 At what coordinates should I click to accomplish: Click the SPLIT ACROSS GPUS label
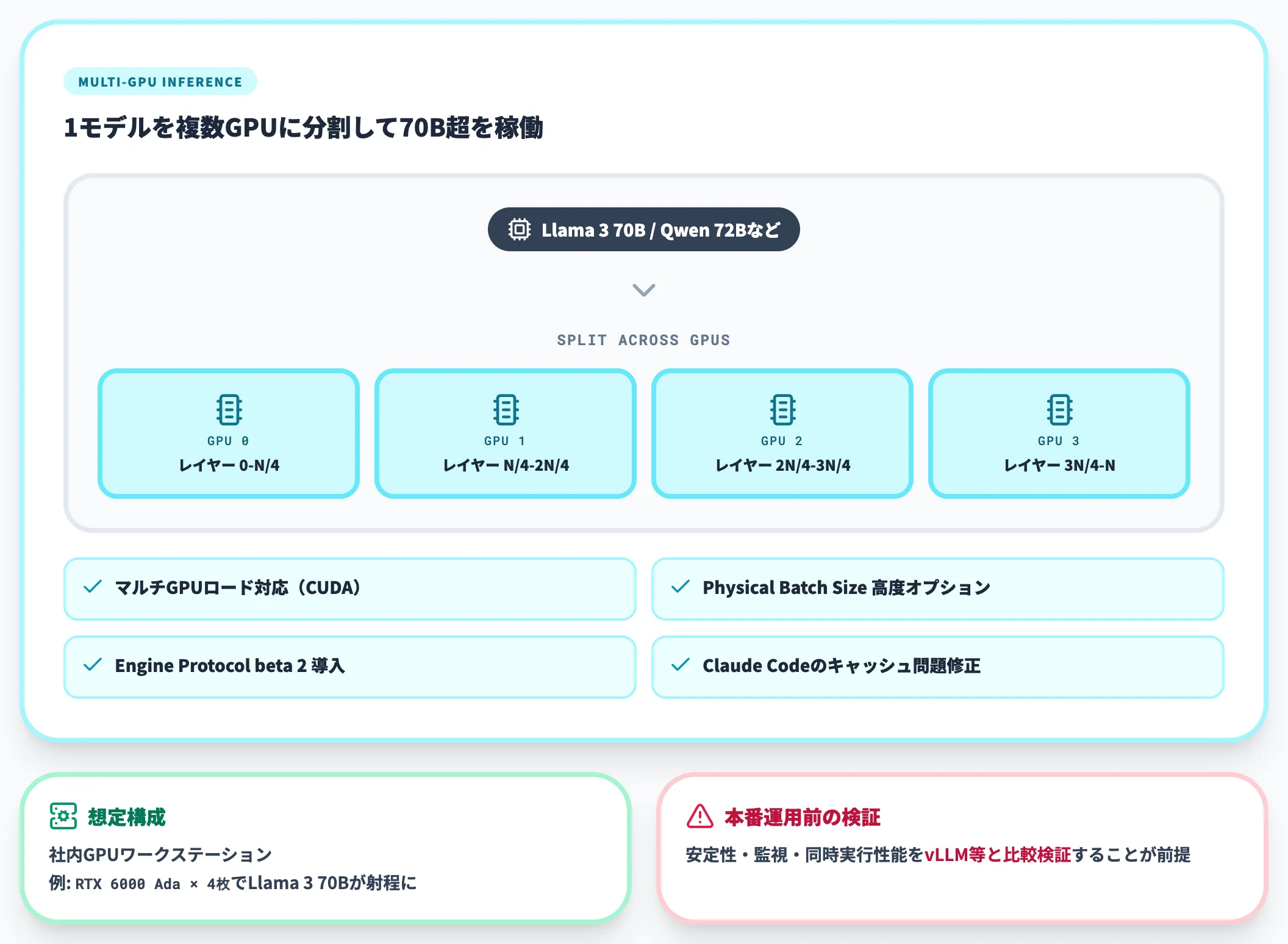coord(644,340)
